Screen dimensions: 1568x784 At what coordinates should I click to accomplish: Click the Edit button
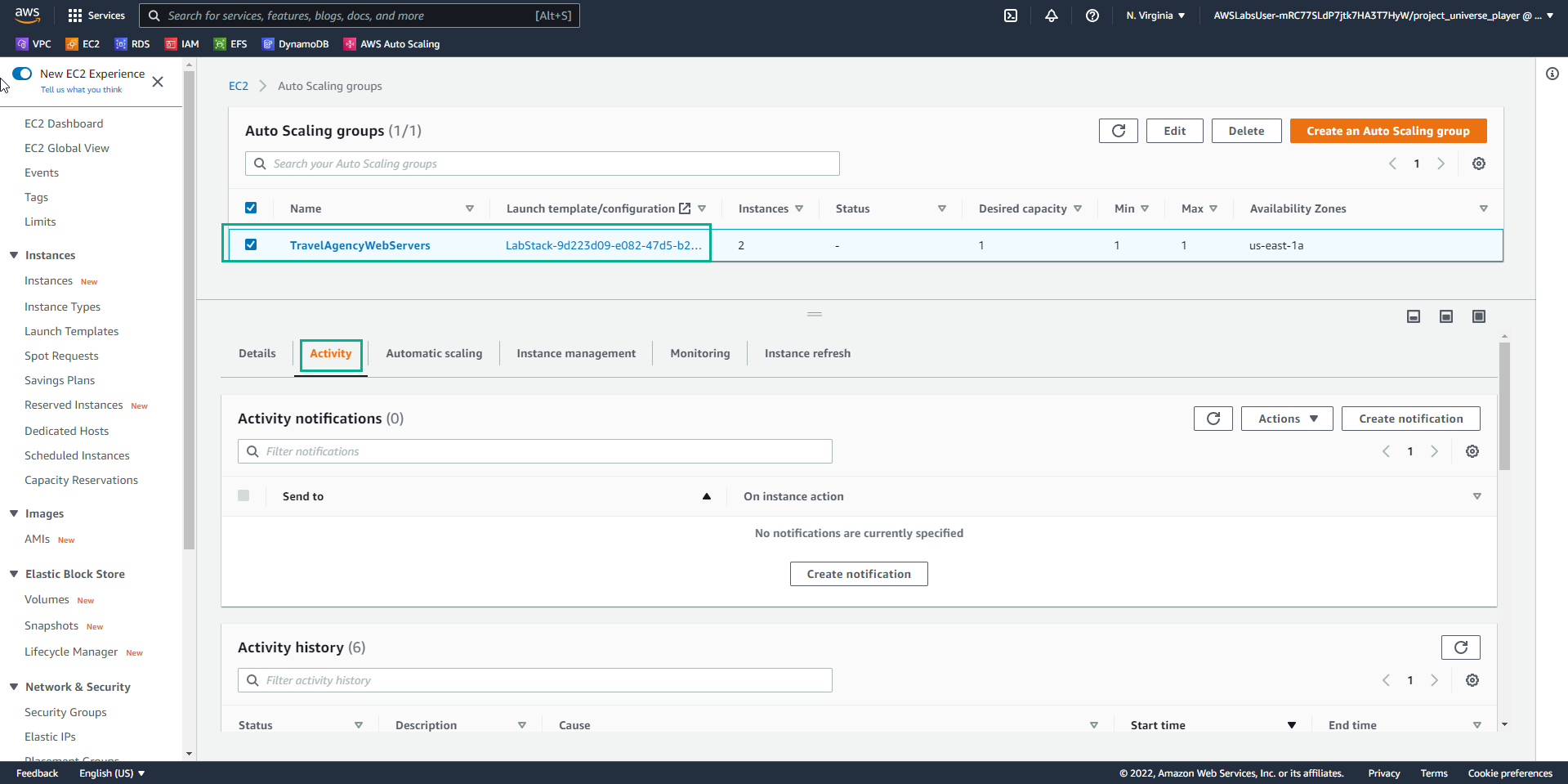1174,131
